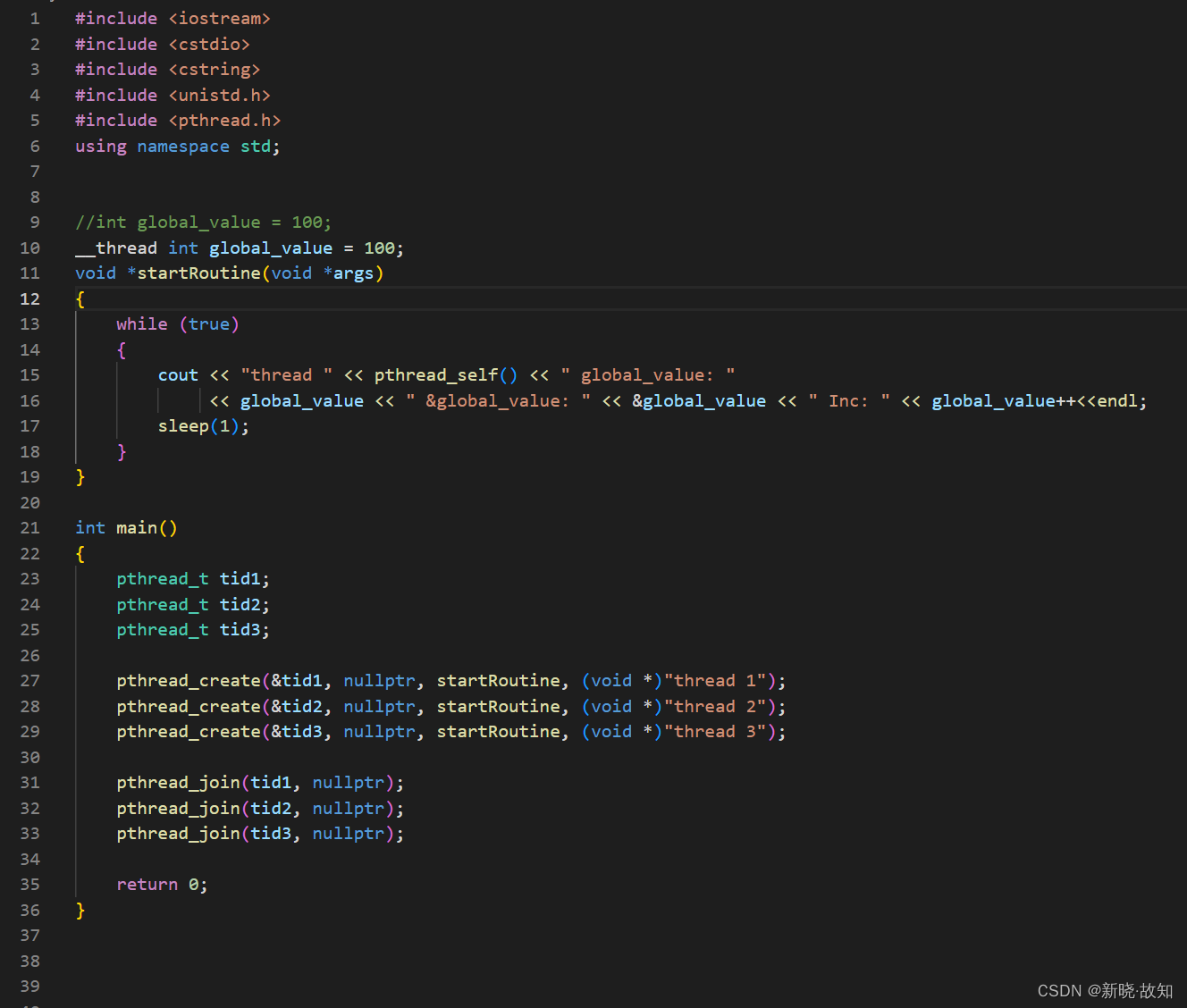Click the 'cout' identifier on line 15
The width and height of the screenshot is (1187, 1008).
pos(178,375)
